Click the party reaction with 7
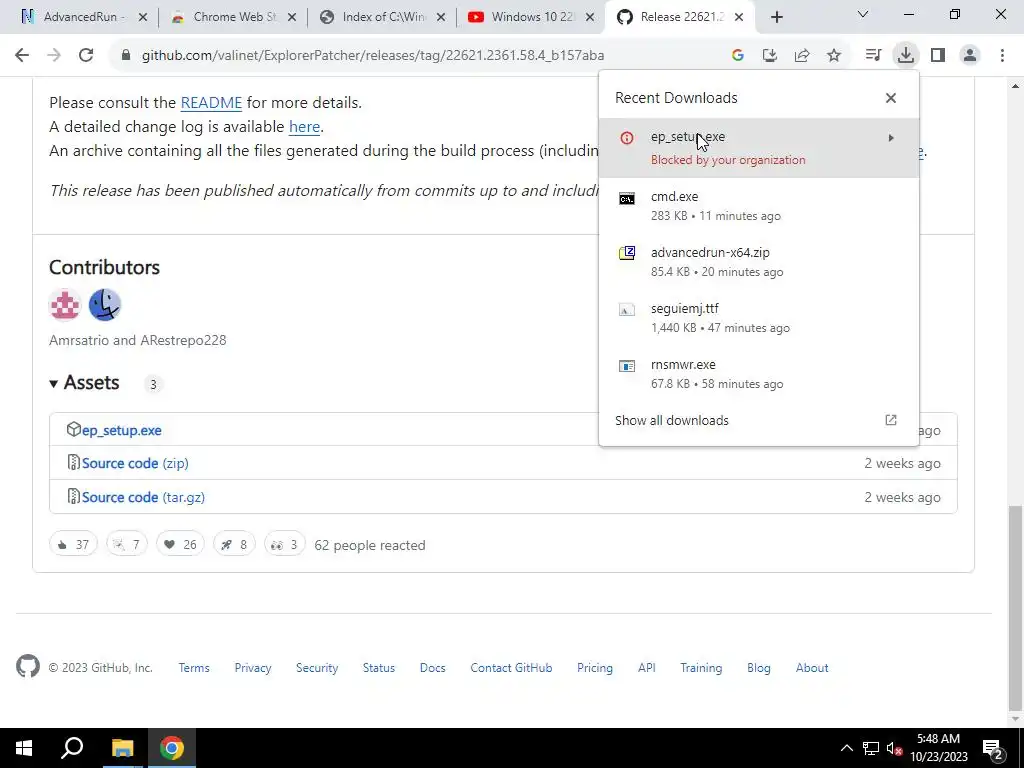The width and height of the screenshot is (1024, 768). tap(127, 544)
